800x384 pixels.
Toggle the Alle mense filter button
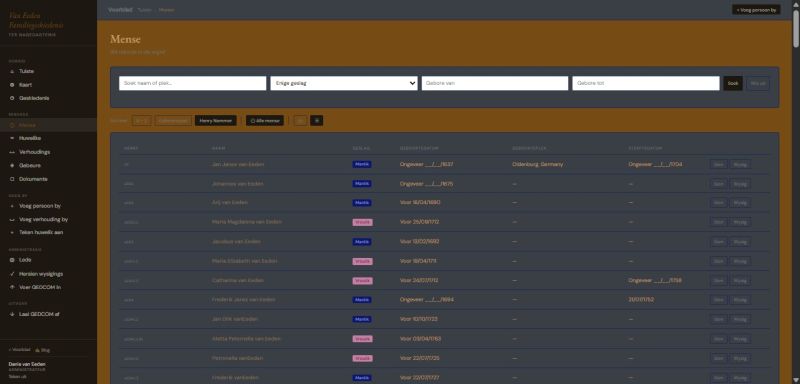(265, 121)
